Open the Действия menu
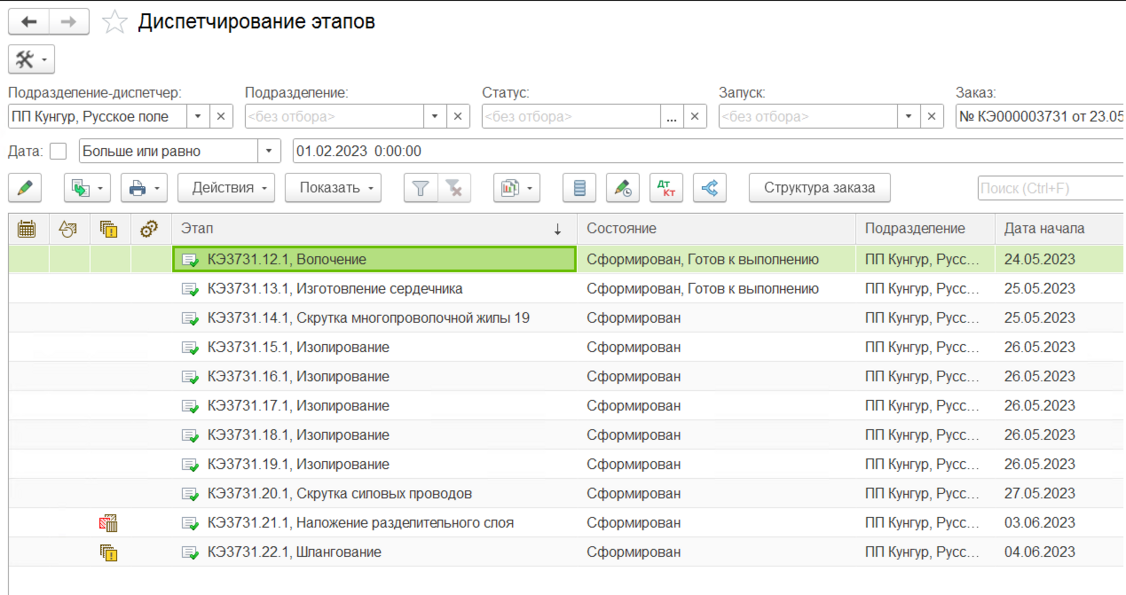 (226, 188)
